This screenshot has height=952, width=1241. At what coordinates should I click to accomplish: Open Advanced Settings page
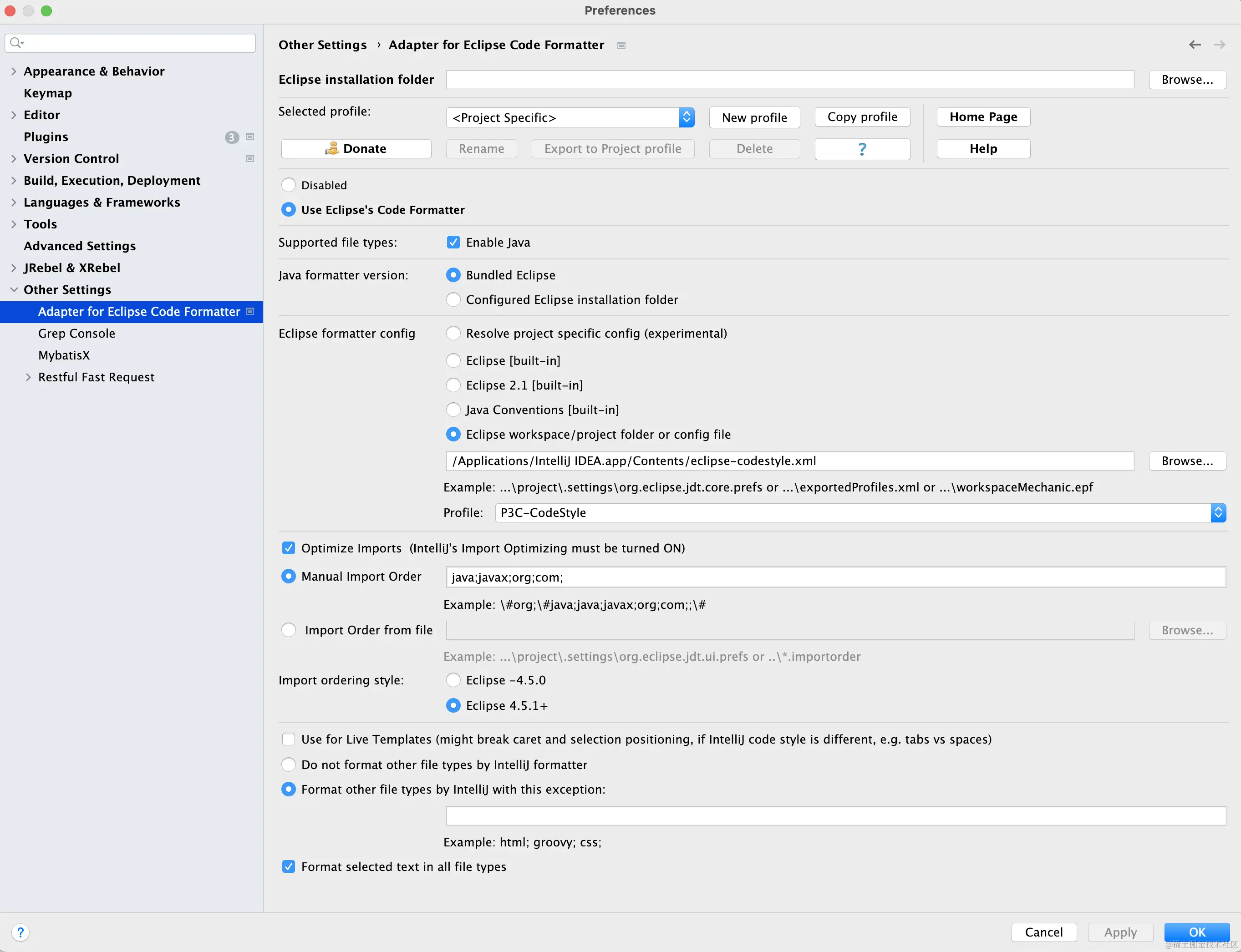[x=80, y=246]
